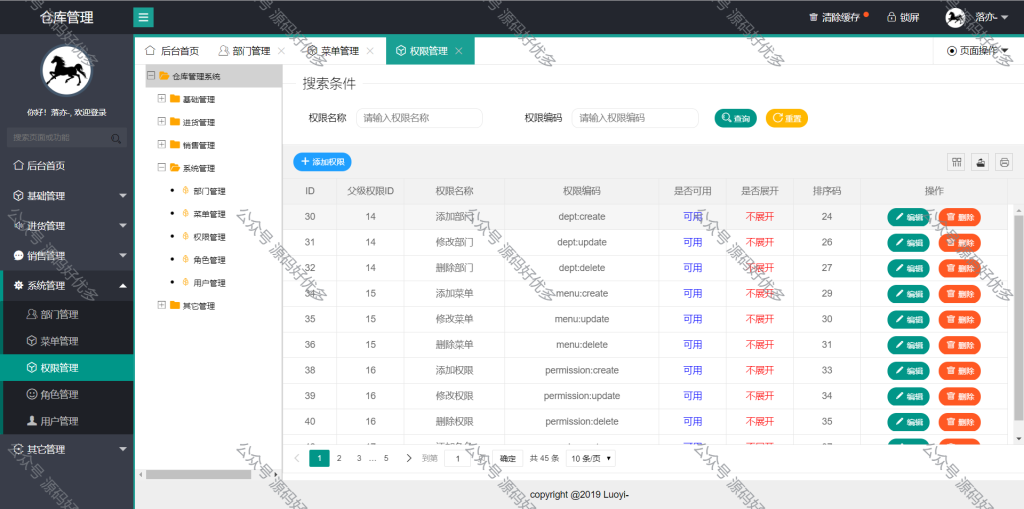Go to page 5 in pagination
The height and width of the screenshot is (509, 1024).
click(386, 458)
